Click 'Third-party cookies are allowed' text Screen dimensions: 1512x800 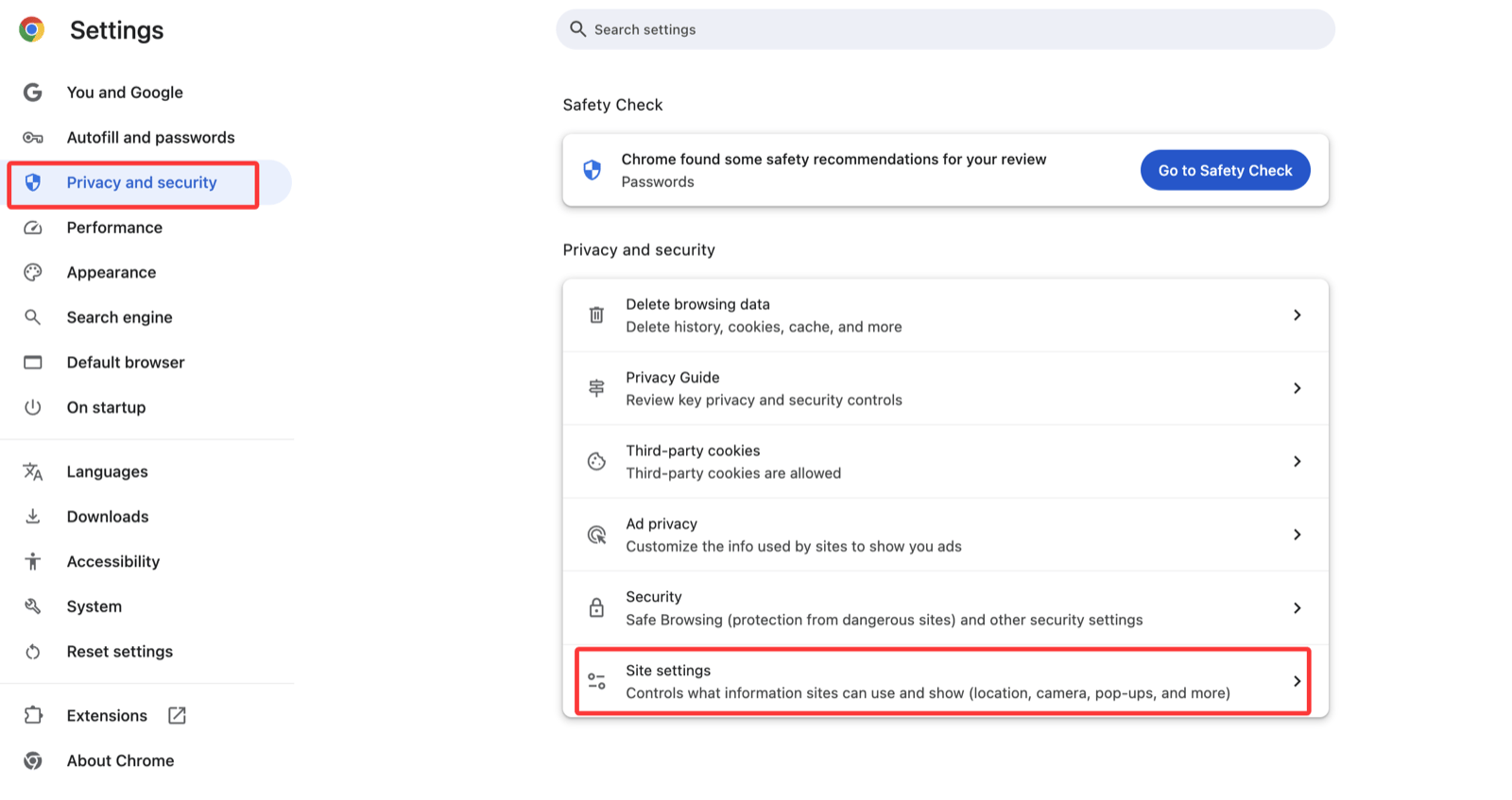[x=733, y=473]
